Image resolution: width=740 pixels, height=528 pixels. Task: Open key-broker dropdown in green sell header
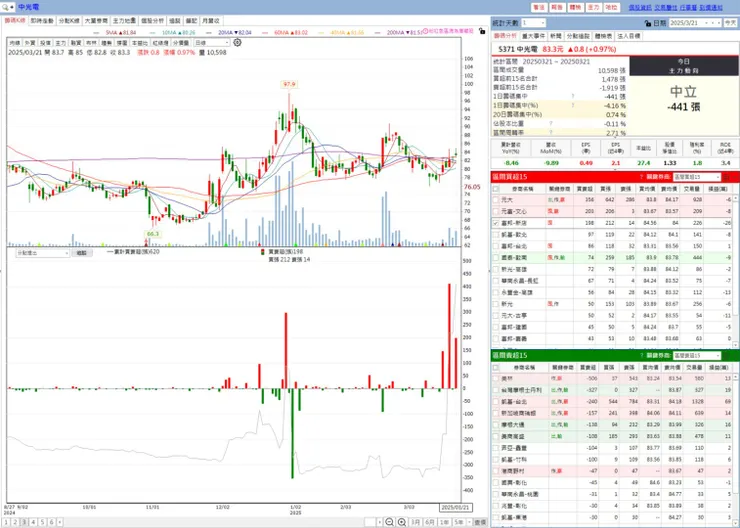[697, 355]
